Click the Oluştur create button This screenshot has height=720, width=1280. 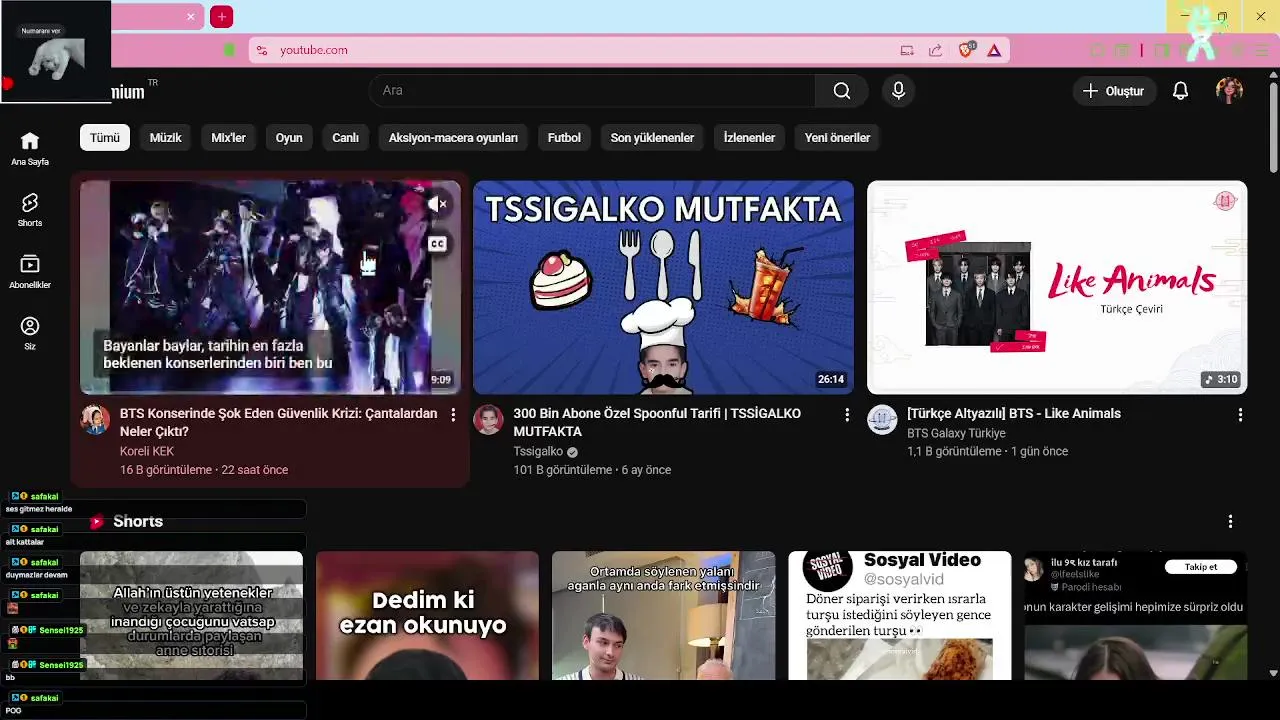pyautogui.click(x=1115, y=91)
